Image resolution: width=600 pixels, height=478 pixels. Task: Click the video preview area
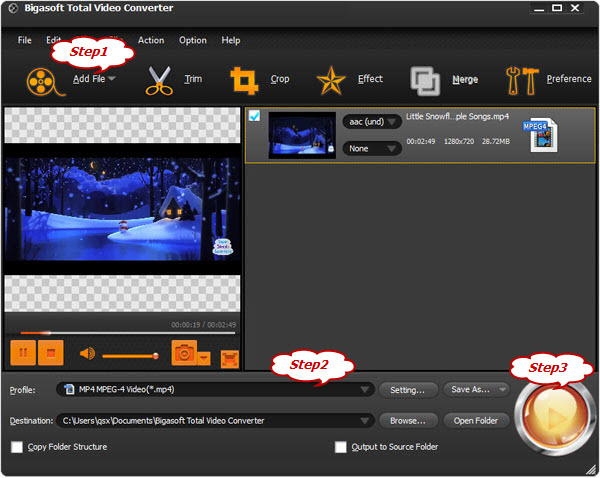click(x=122, y=209)
